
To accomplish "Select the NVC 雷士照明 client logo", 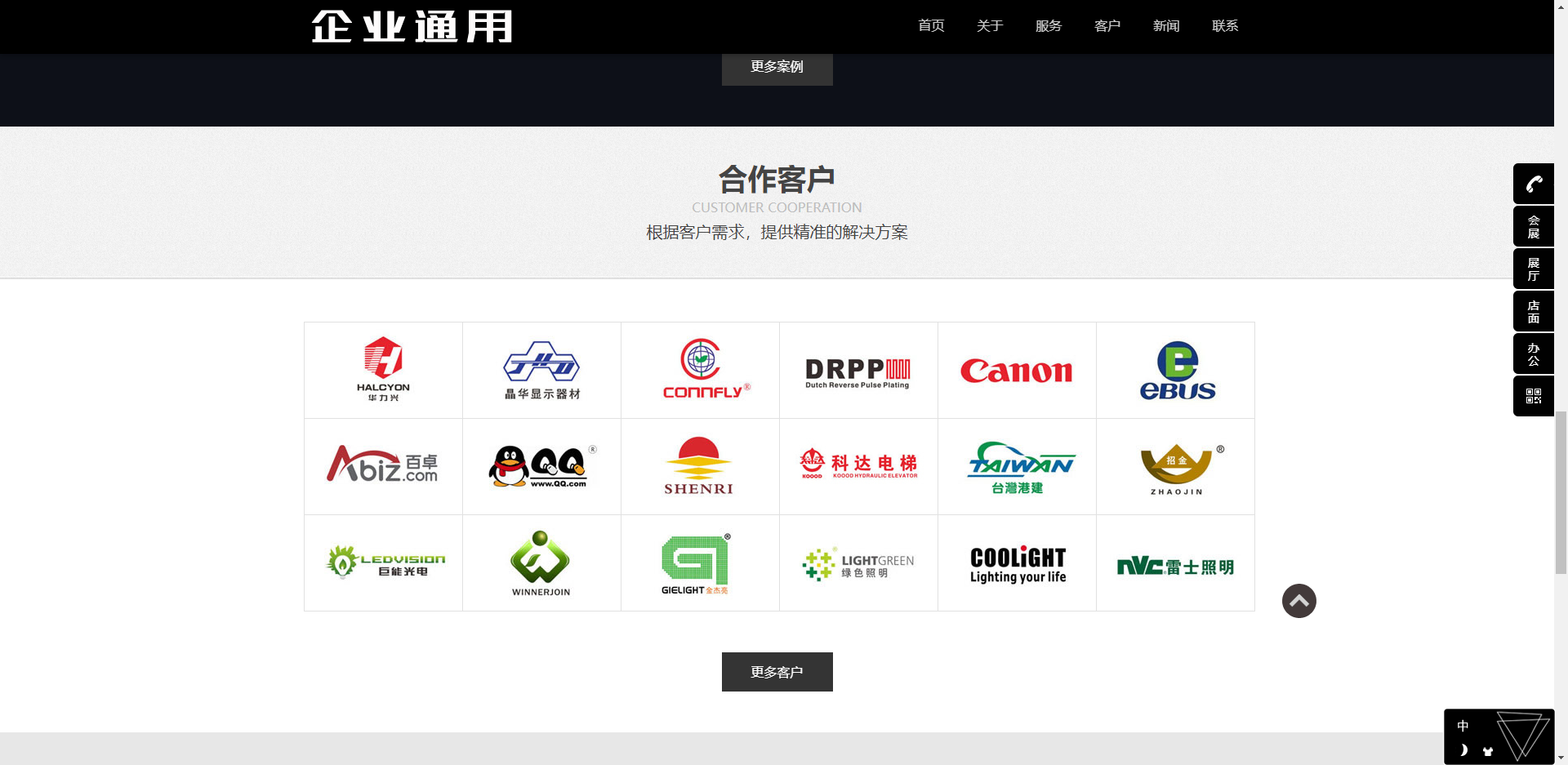I will (x=1176, y=563).
